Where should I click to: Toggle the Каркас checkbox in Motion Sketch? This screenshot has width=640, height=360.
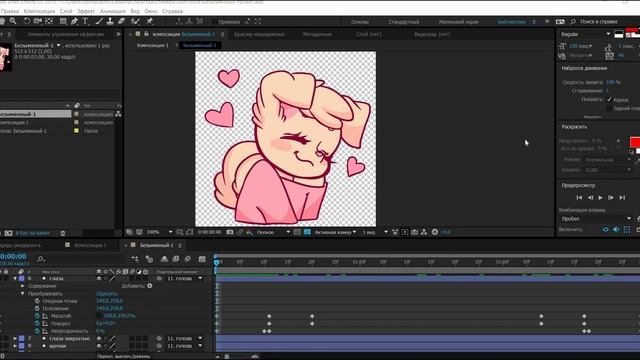tap(609, 99)
